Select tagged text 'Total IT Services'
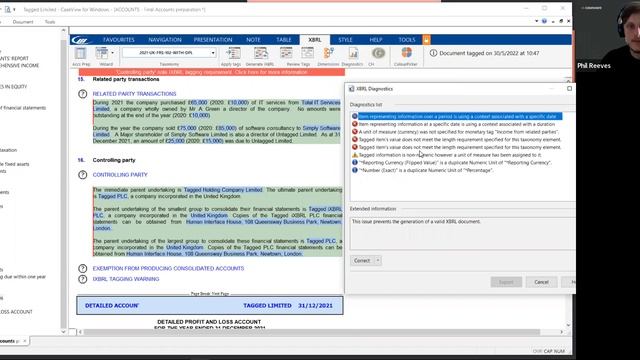Viewport: 640px width, 360px height. click(321, 102)
